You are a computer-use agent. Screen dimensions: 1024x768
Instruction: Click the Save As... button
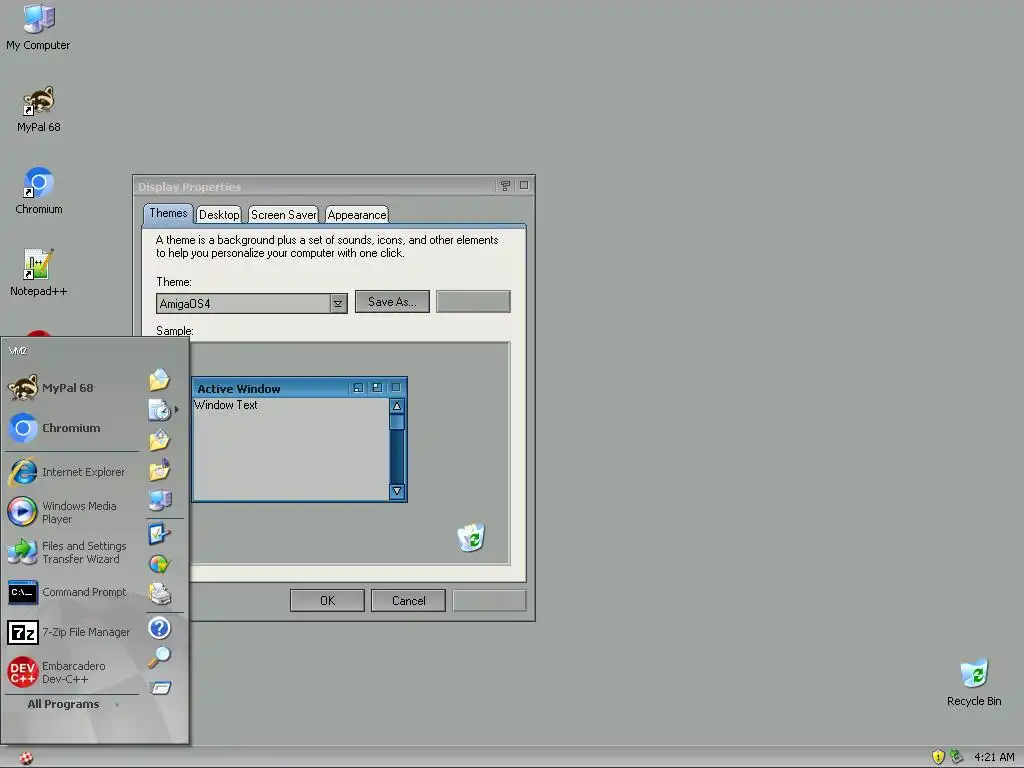click(x=392, y=302)
